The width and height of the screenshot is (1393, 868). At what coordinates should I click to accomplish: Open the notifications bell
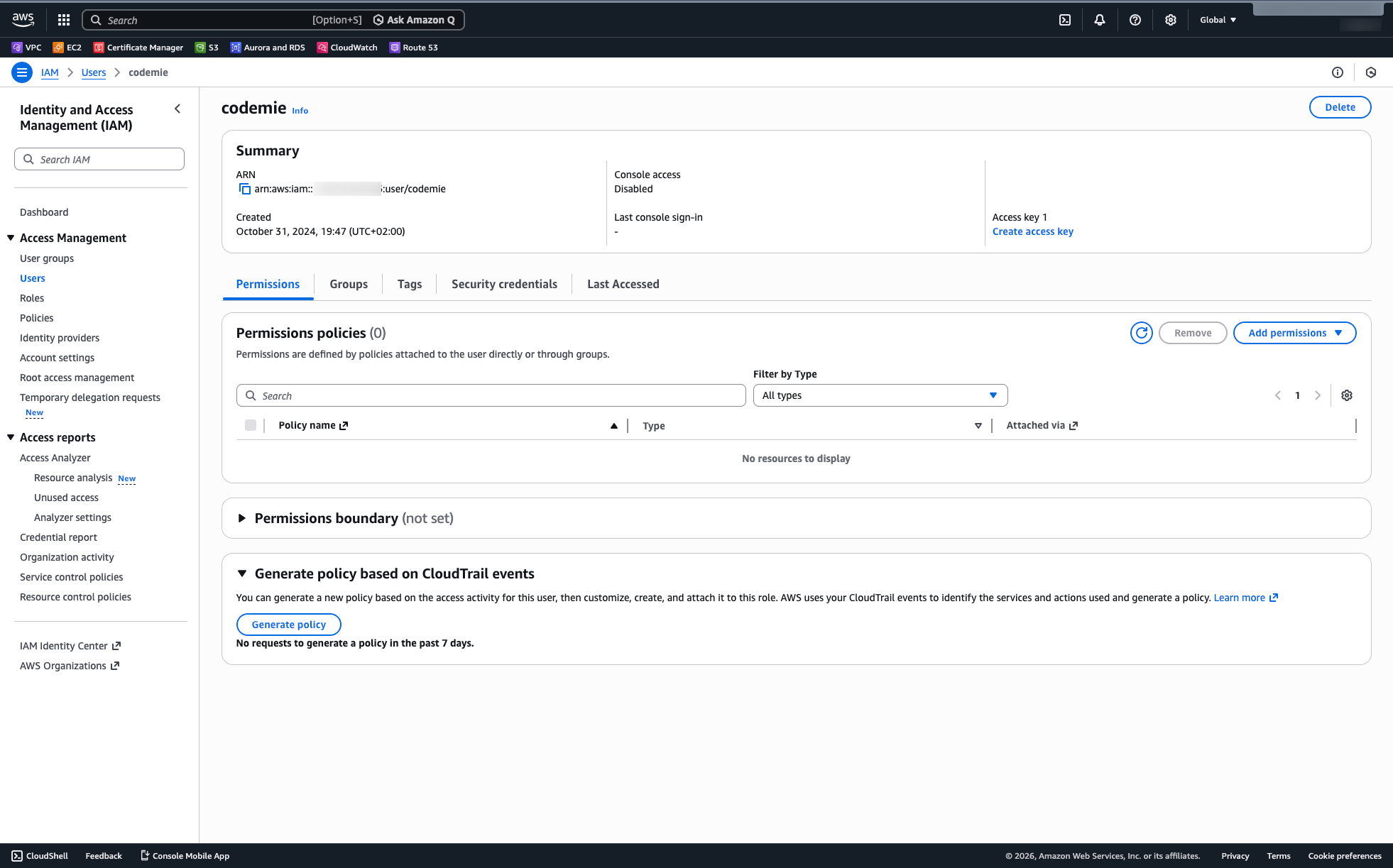pyautogui.click(x=1099, y=19)
